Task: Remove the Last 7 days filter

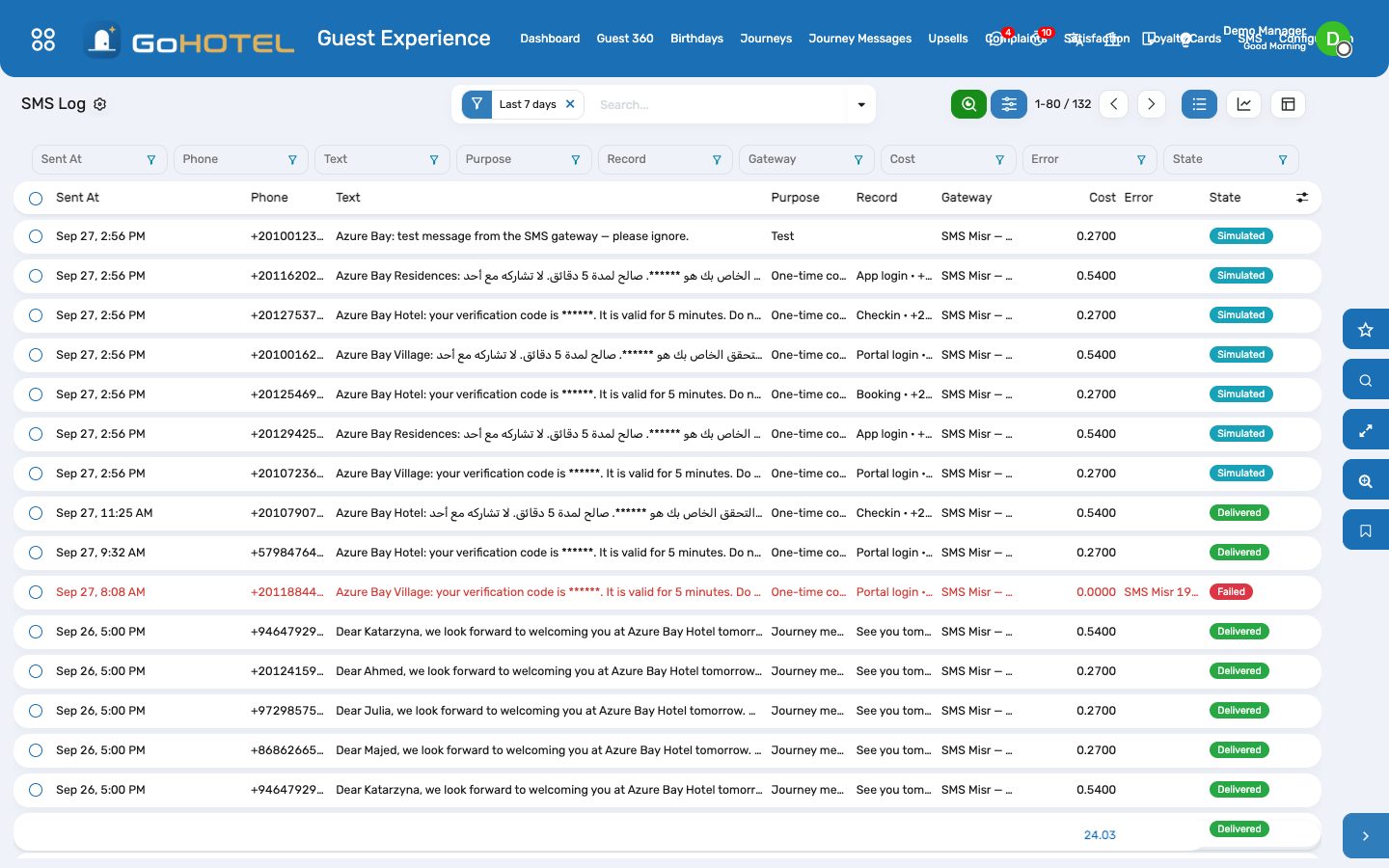Action: [x=570, y=104]
